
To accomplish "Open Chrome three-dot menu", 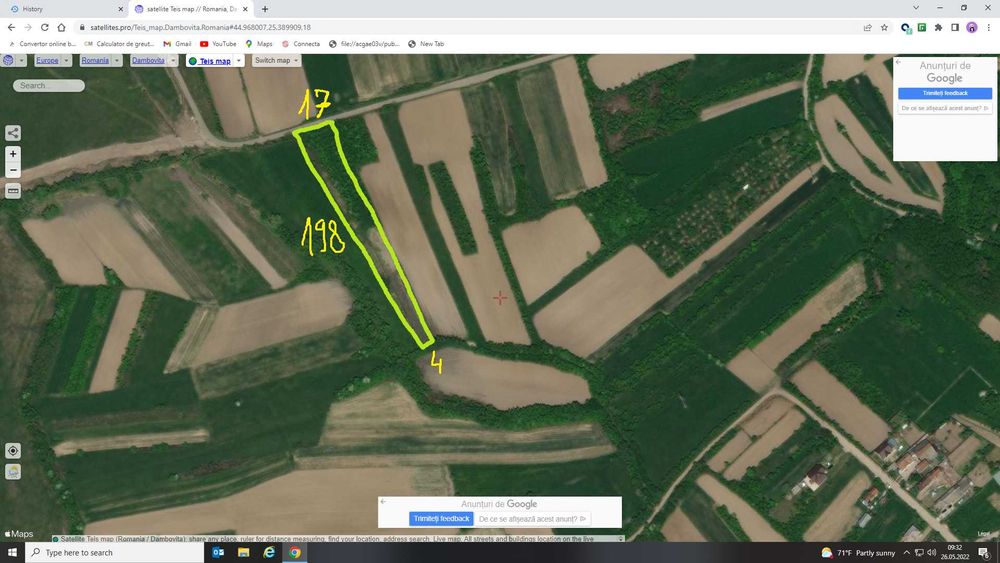I will click(x=989, y=27).
